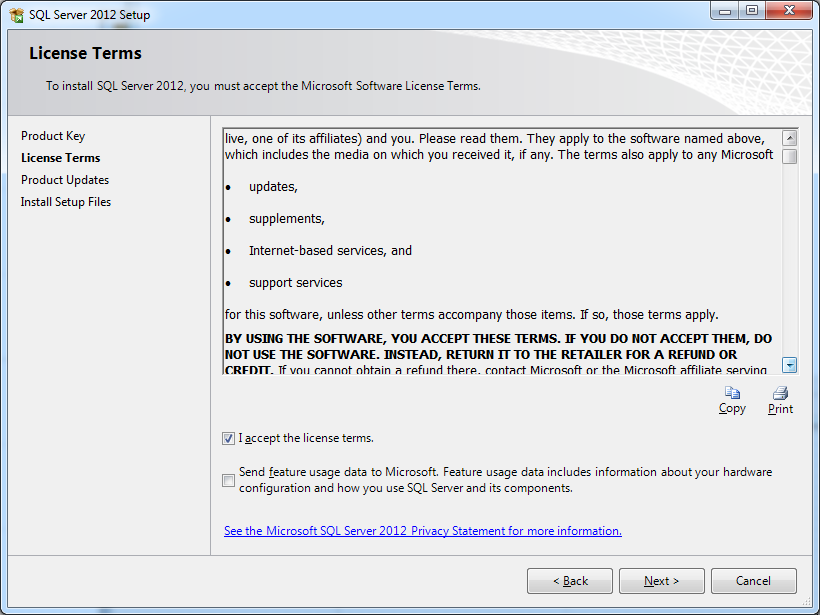Click the Next button

pos(662,581)
